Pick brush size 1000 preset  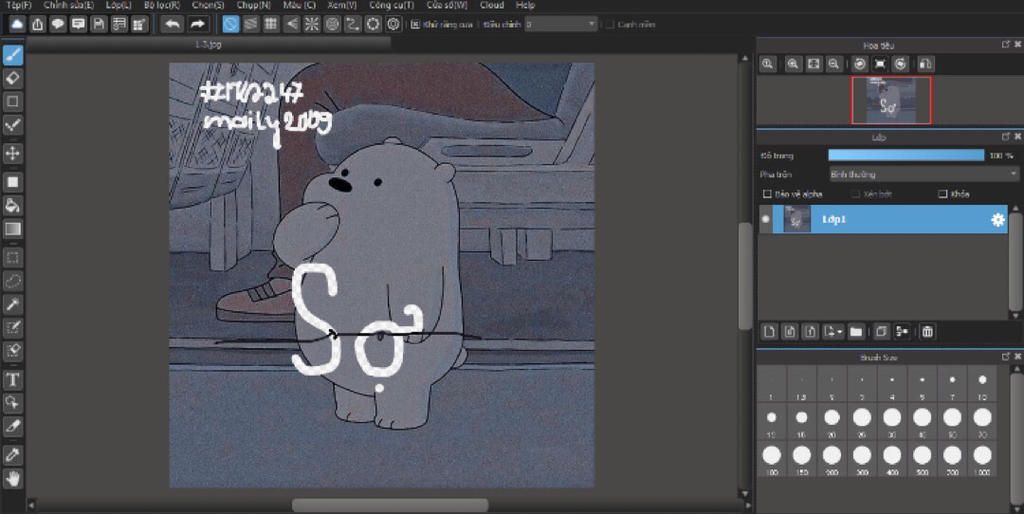pyautogui.click(x=982, y=460)
